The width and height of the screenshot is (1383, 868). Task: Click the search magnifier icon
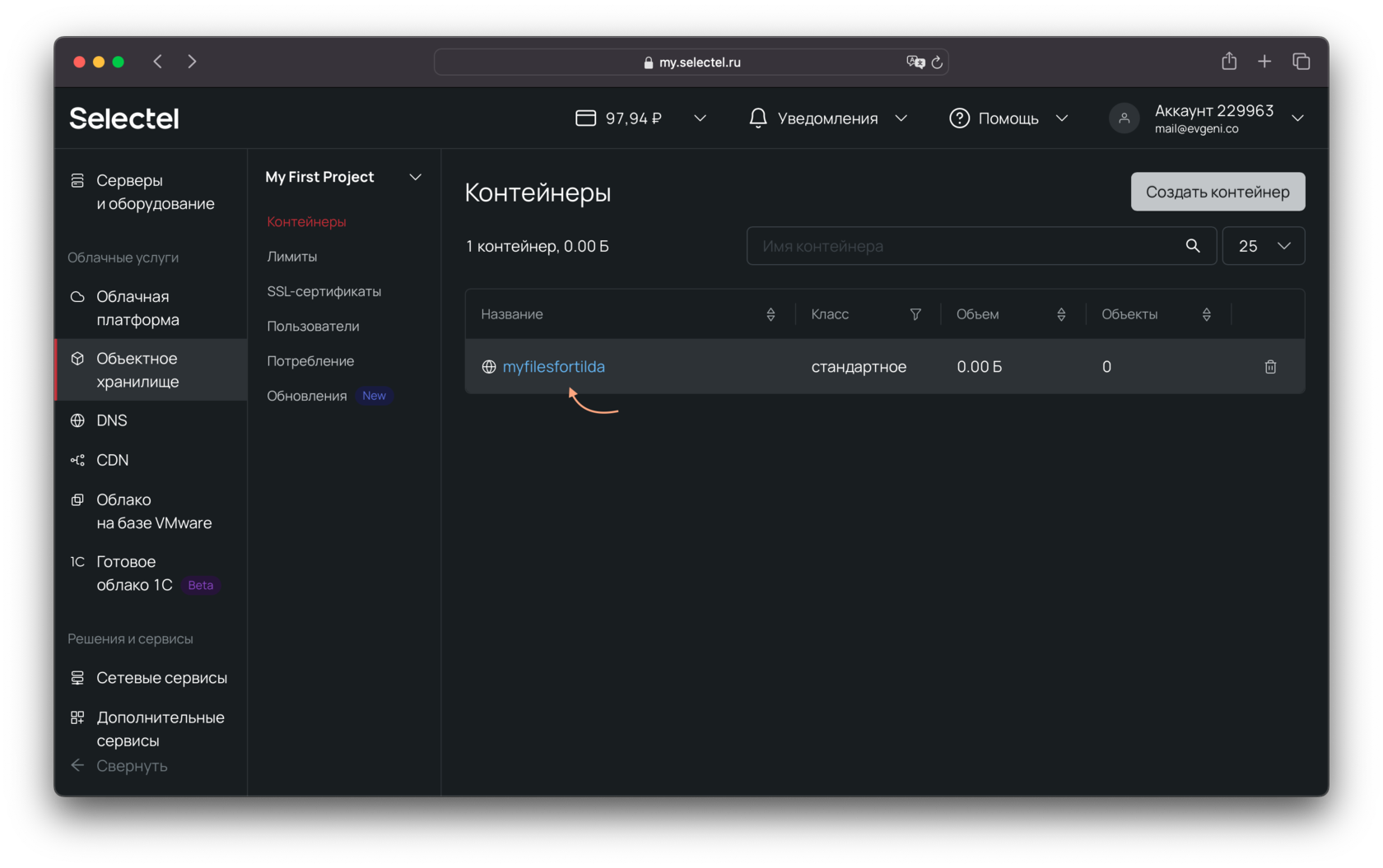point(1193,246)
